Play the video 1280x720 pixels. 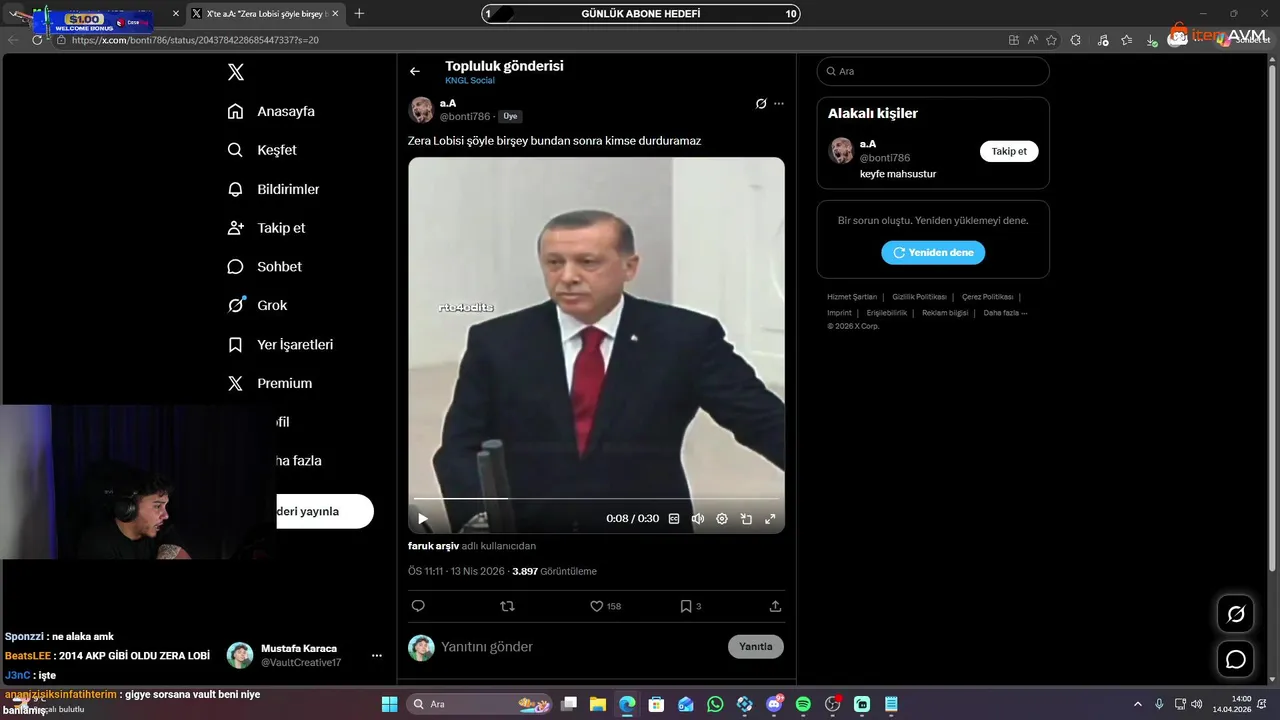click(423, 518)
